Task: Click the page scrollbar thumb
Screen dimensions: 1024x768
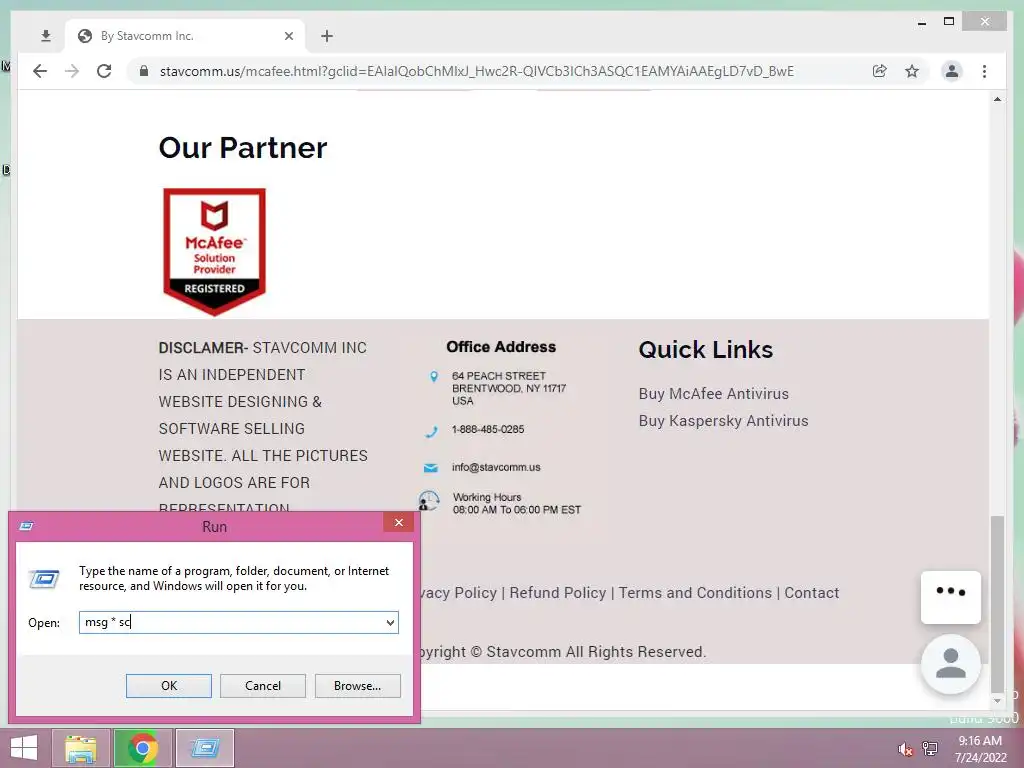Action: click(997, 603)
